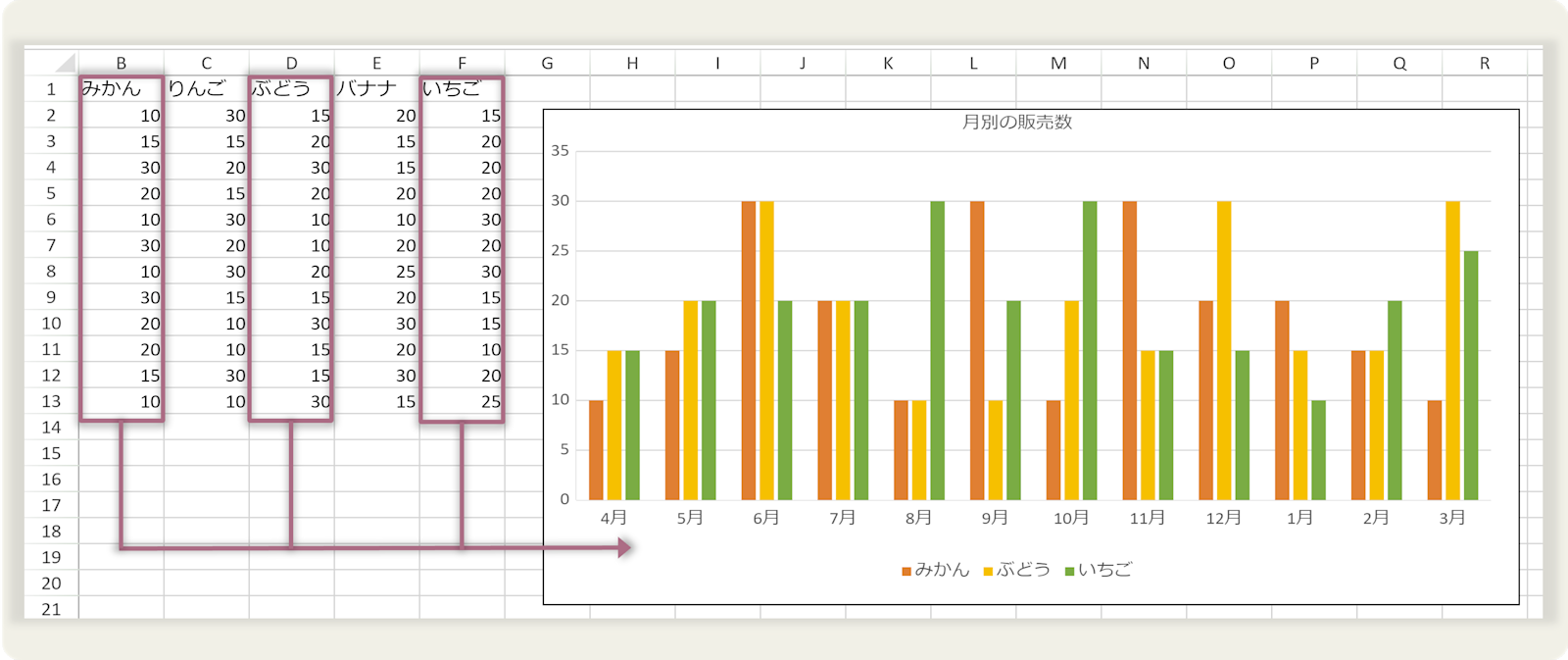Click the column G header
This screenshot has width=1568, height=660.
547,63
